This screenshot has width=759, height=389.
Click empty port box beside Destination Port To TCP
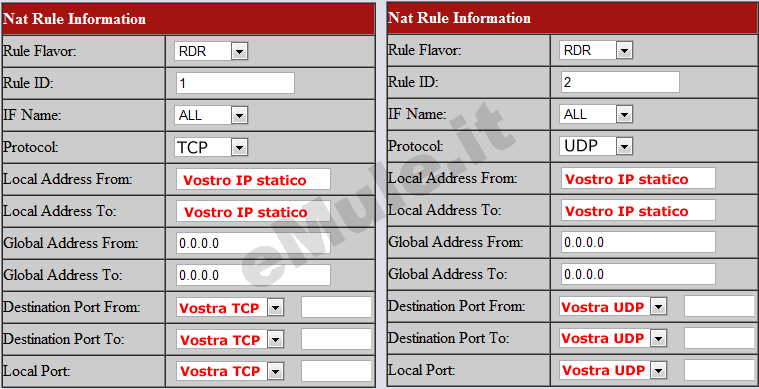(x=336, y=339)
